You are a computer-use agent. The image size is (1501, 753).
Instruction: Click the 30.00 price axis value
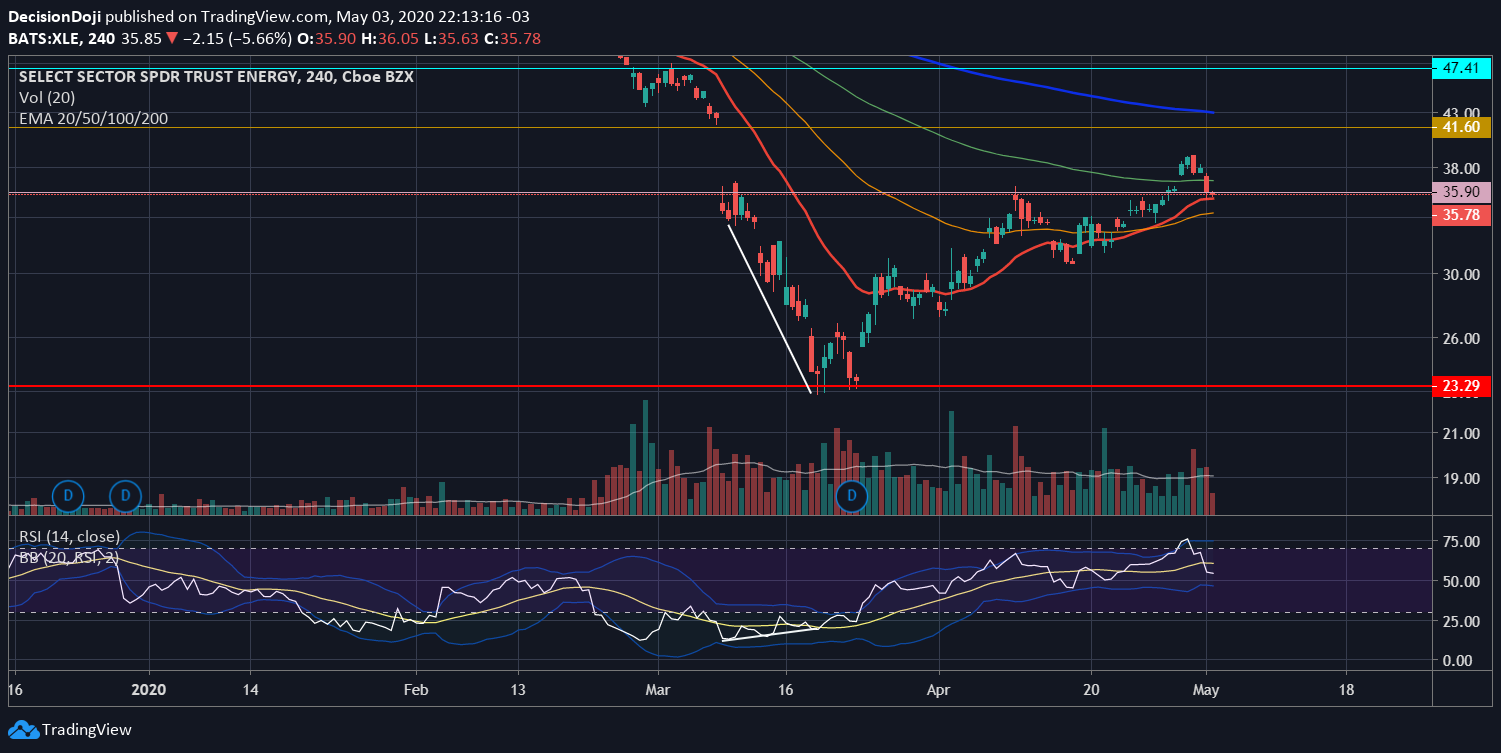pos(1461,274)
